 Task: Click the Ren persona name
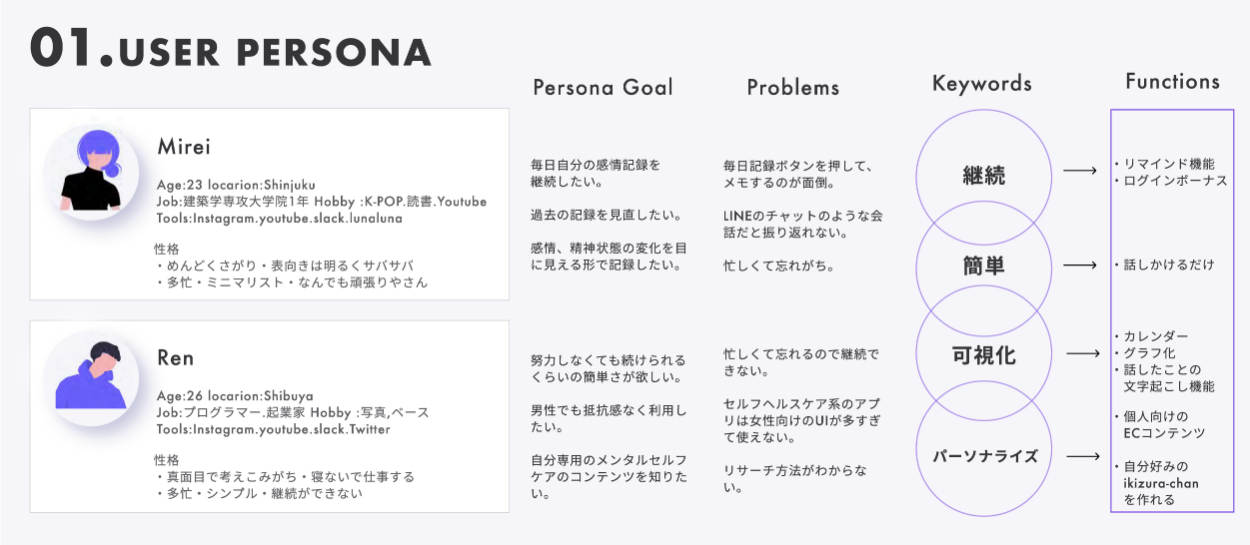(175, 358)
